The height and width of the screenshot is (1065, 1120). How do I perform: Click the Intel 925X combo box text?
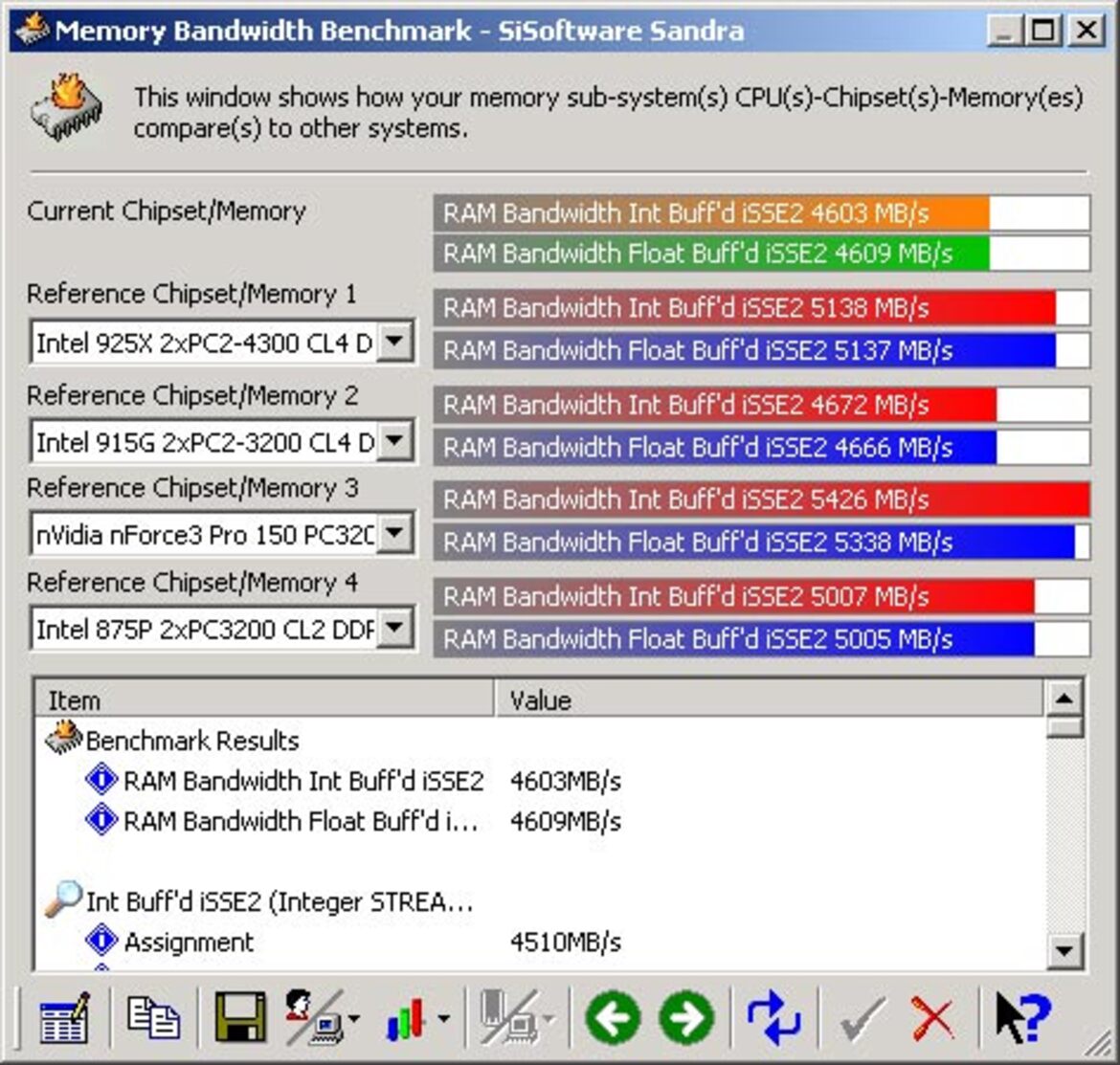click(x=204, y=344)
